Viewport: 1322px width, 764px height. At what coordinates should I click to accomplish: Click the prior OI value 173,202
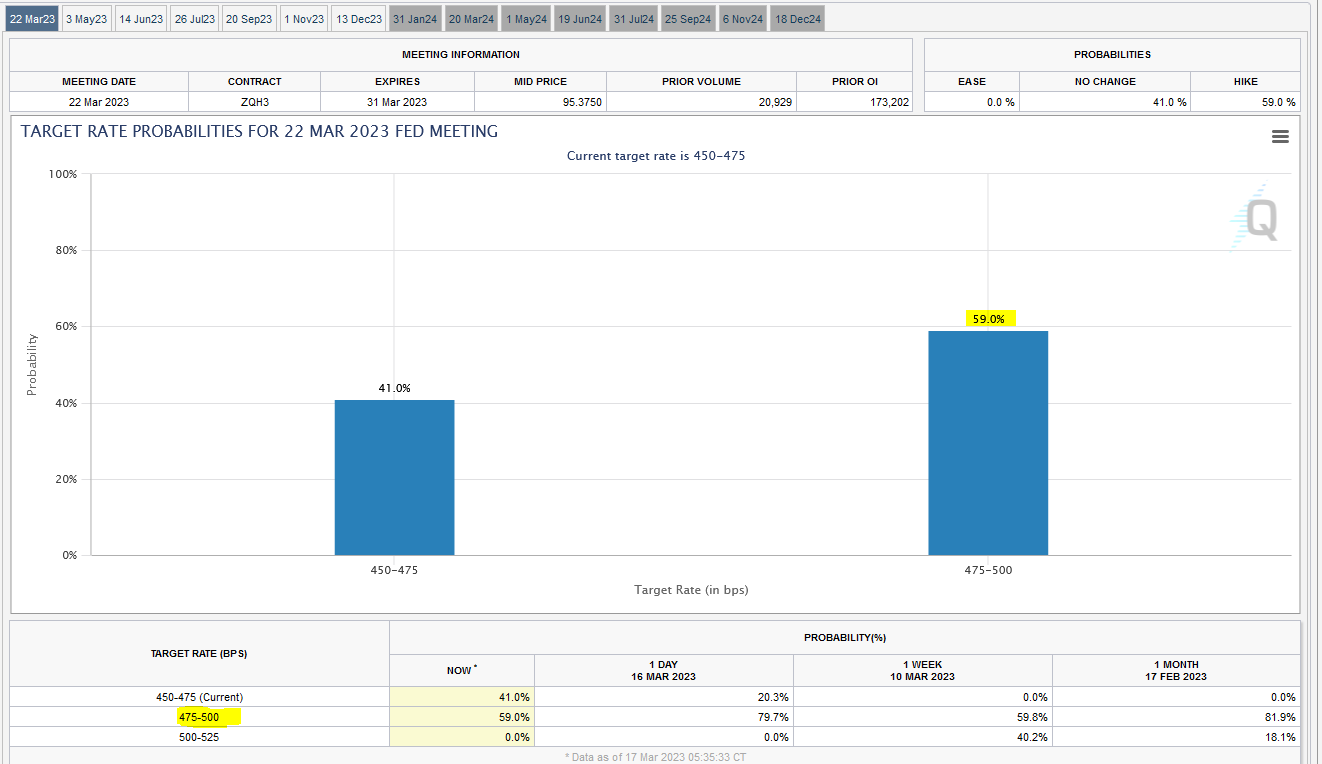[855, 102]
